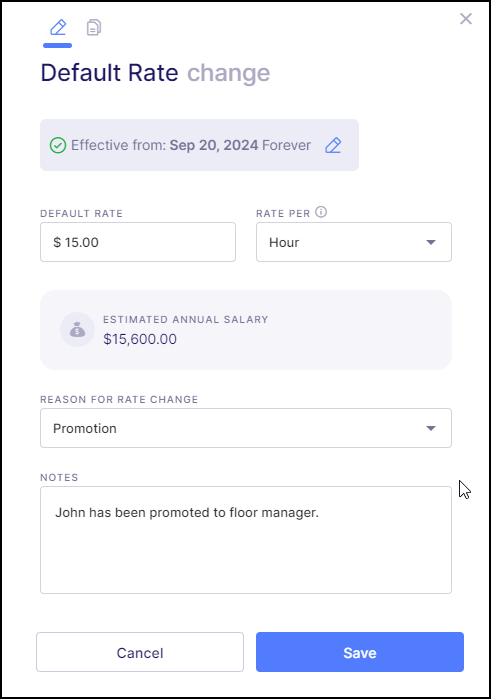Image resolution: width=491 pixels, height=699 pixels.
Task: Edit the effective date with pencil icon
Action: pos(333,145)
